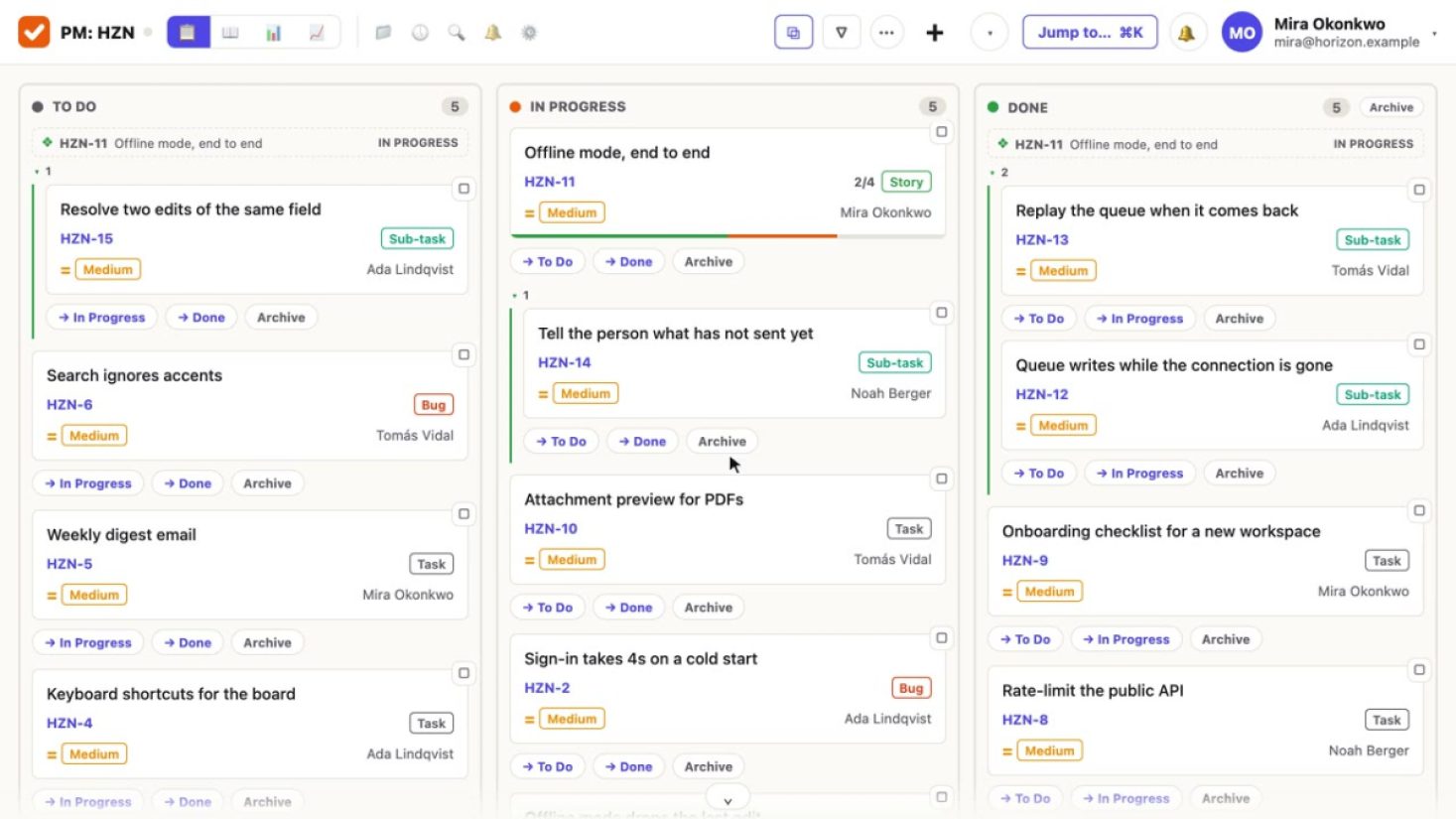Screen dimensions: 1456x819
Task: Click Archive in the Done column header
Action: point(1390,107)
